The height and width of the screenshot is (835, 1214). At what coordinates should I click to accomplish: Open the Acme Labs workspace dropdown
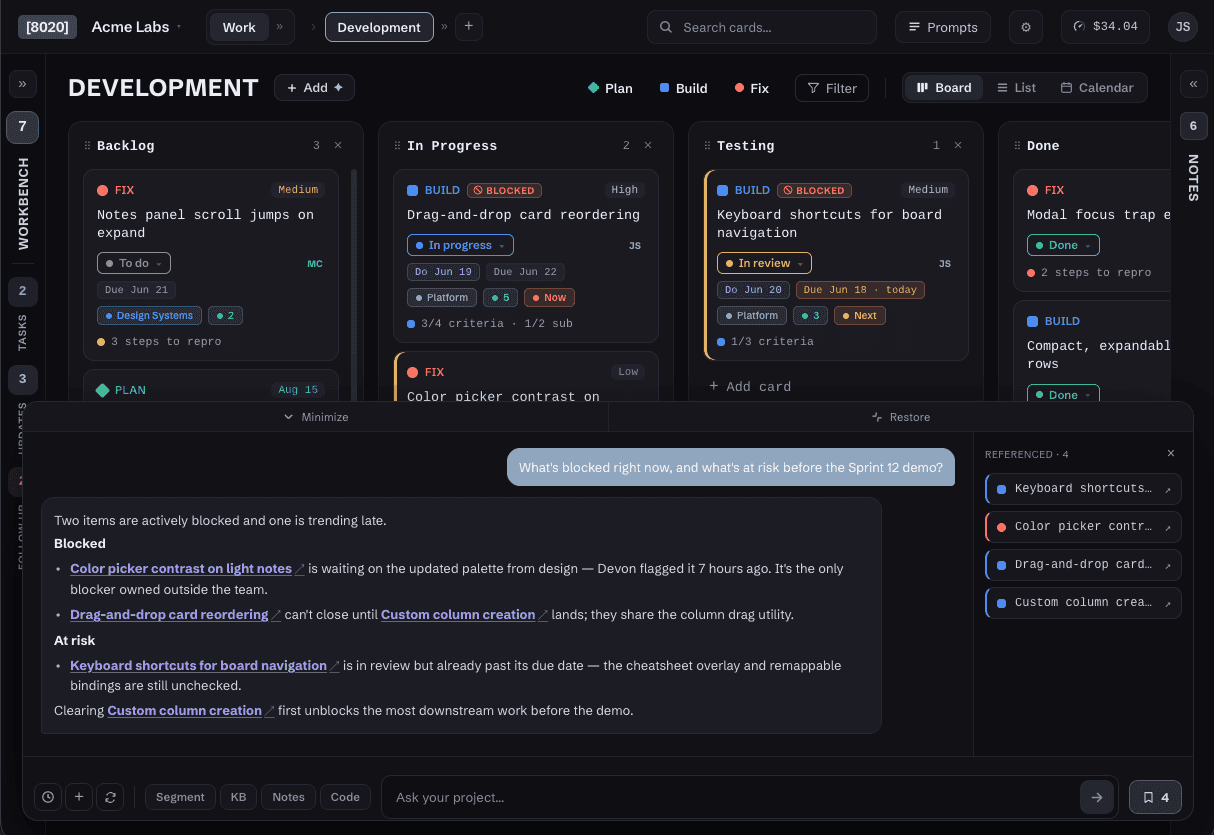136,27
